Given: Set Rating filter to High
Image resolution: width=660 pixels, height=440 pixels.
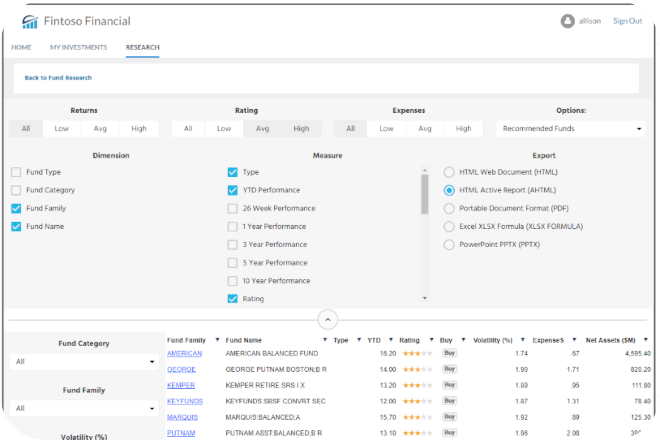Looking at the screenshot, I should click(x=301, y=129).
